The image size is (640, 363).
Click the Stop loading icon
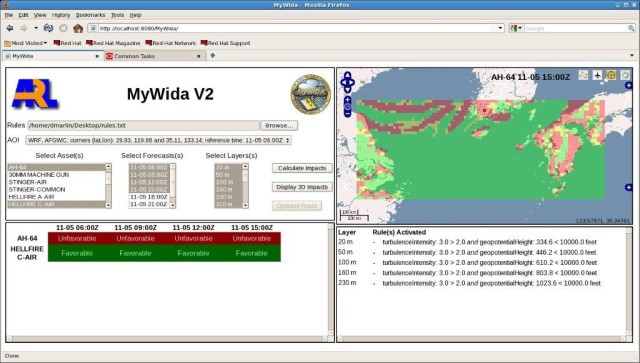[x=63, y=28]
